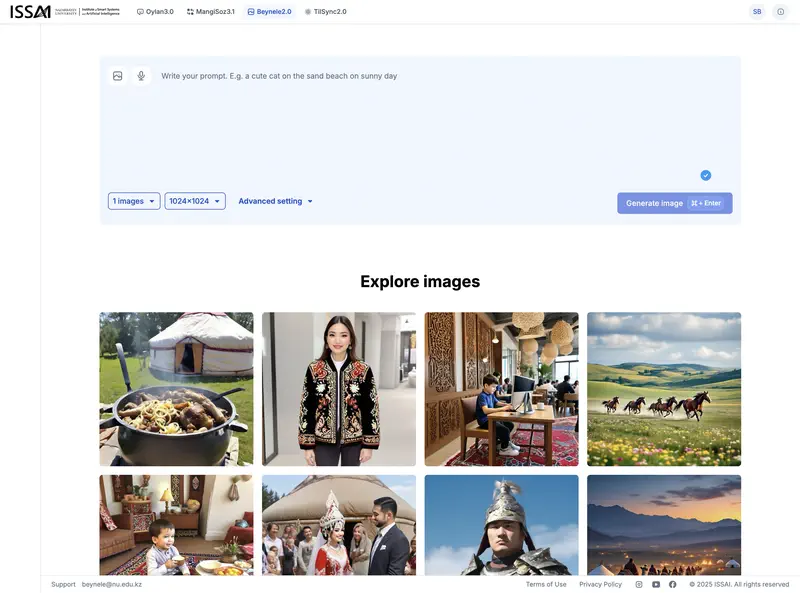Select the Beynele2.0 tab
This screenshot has width=800, height=593.
[x=269, y=11]
